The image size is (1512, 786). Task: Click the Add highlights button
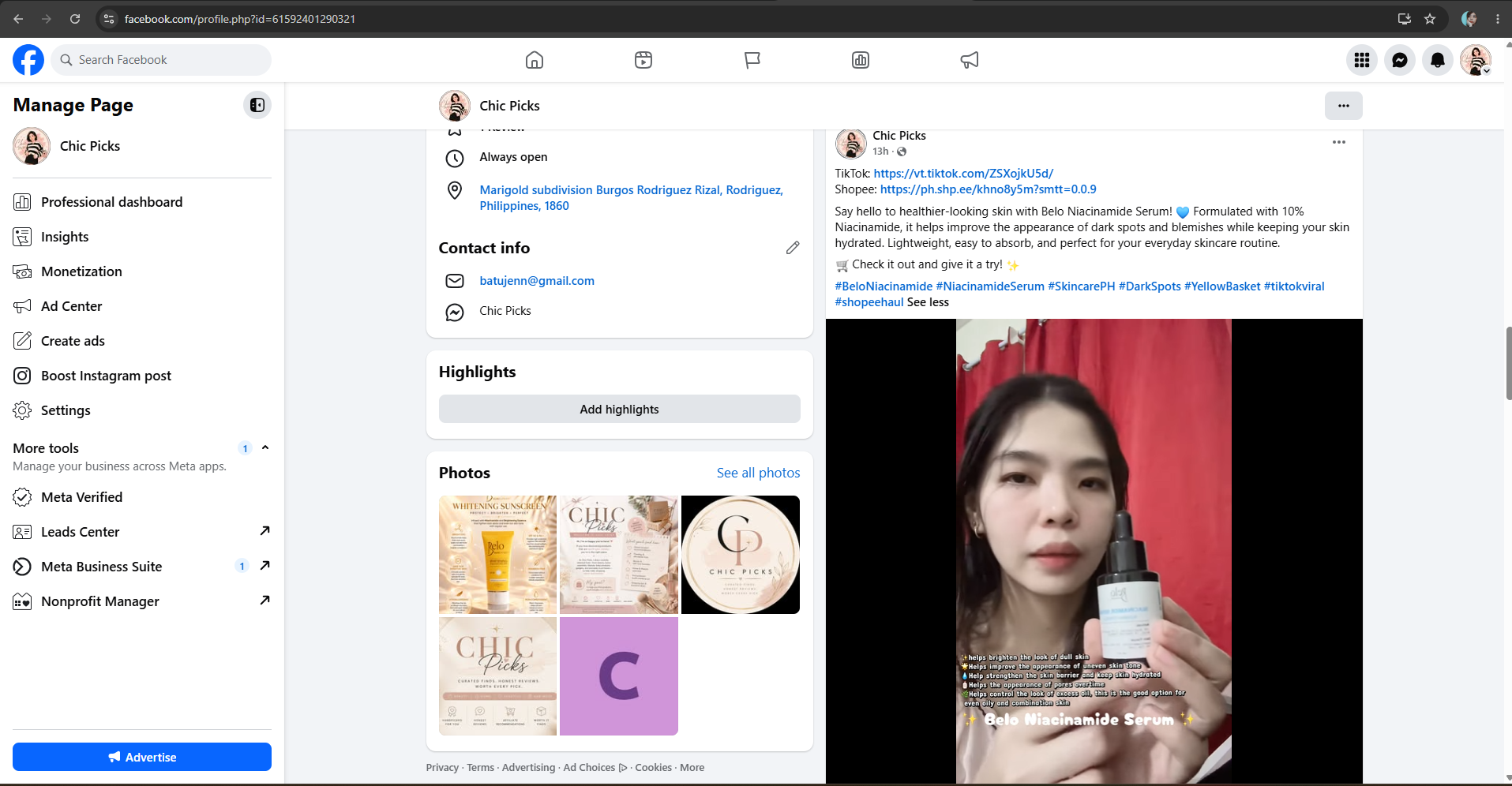point(620,409)
